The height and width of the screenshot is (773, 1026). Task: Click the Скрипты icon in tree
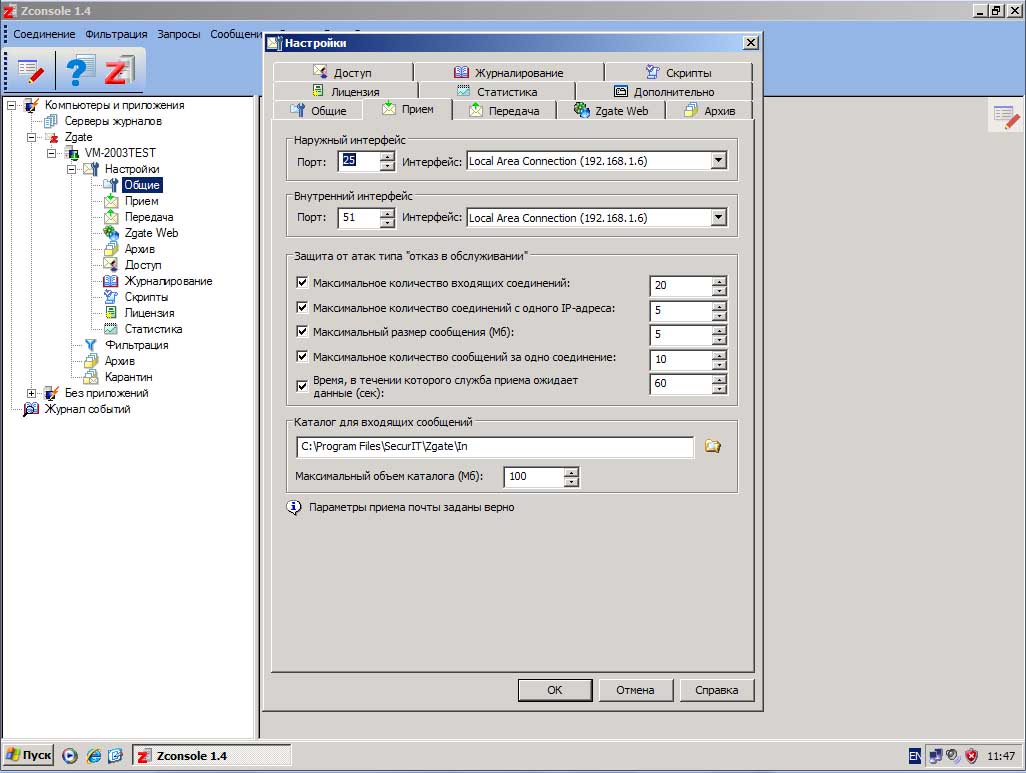pyautogui.click(x=111, y=297)
